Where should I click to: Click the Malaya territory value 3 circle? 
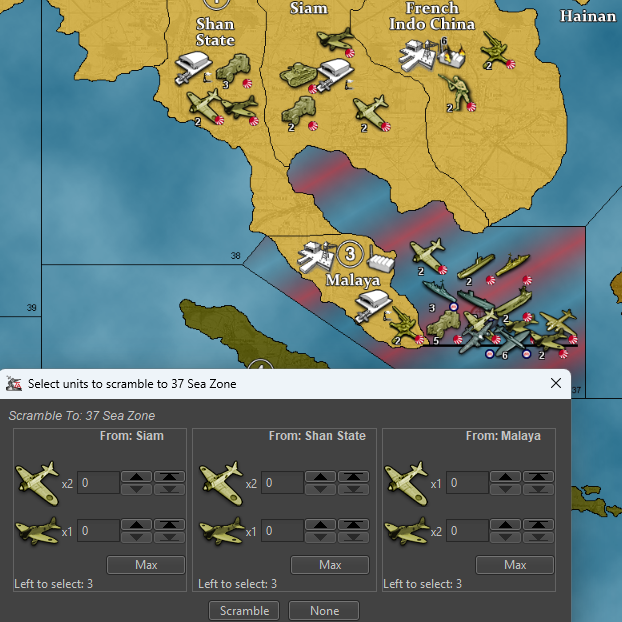click(351, 252)
